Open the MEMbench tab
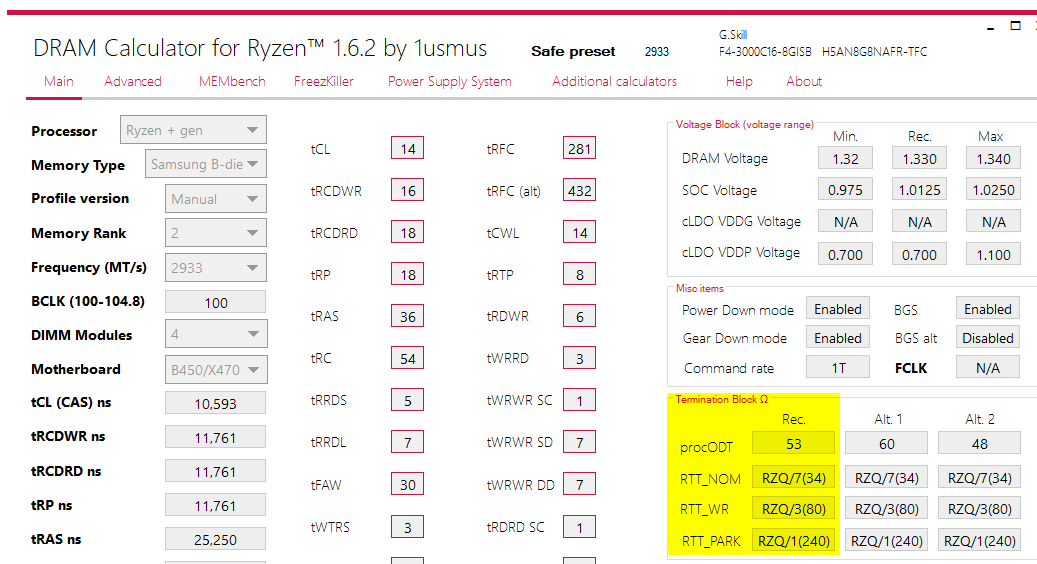The height and width of the screenshot is (564, 1037). coord(232,81)
